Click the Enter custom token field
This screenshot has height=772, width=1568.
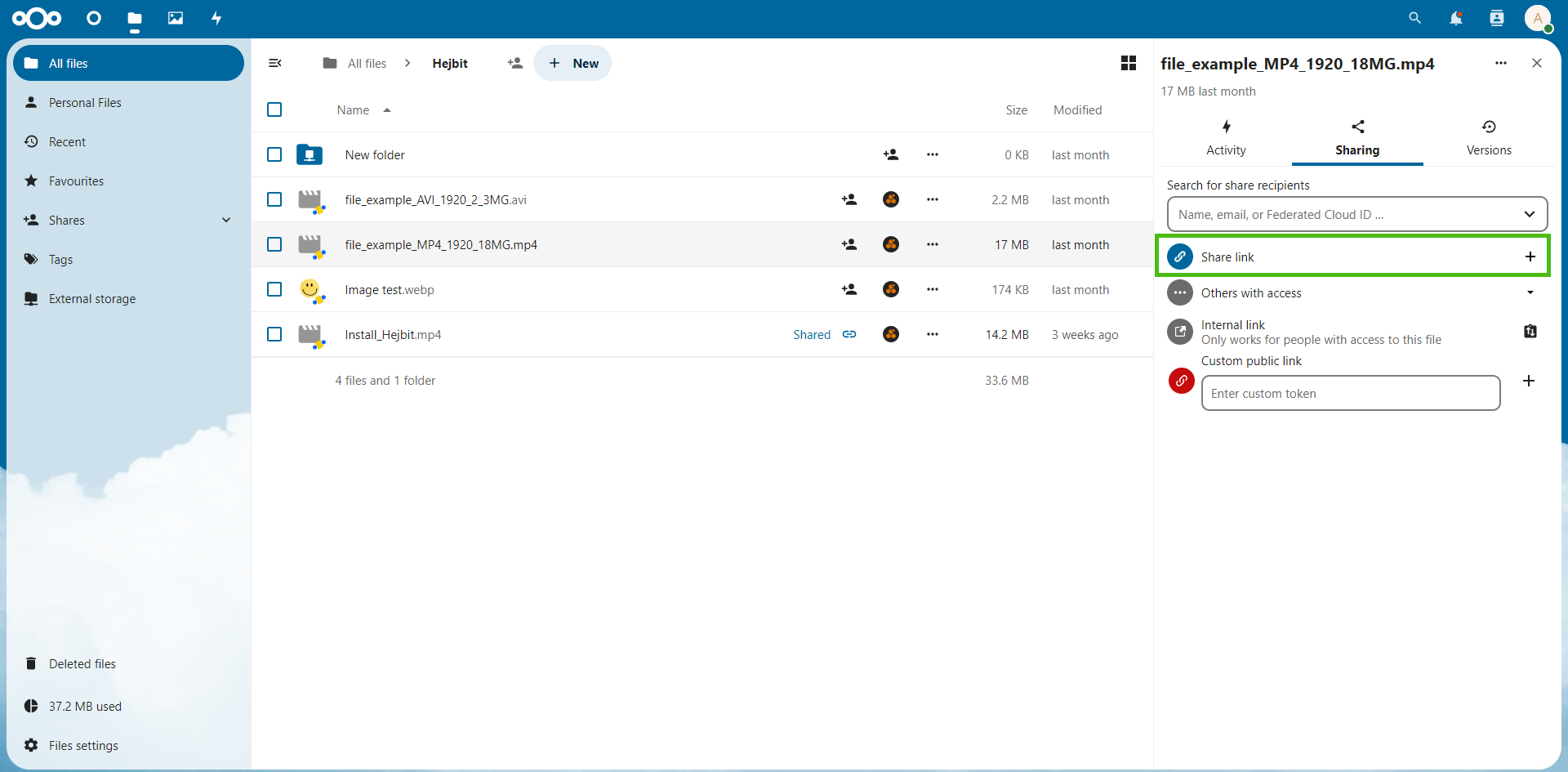click(x=1350, y=393)
